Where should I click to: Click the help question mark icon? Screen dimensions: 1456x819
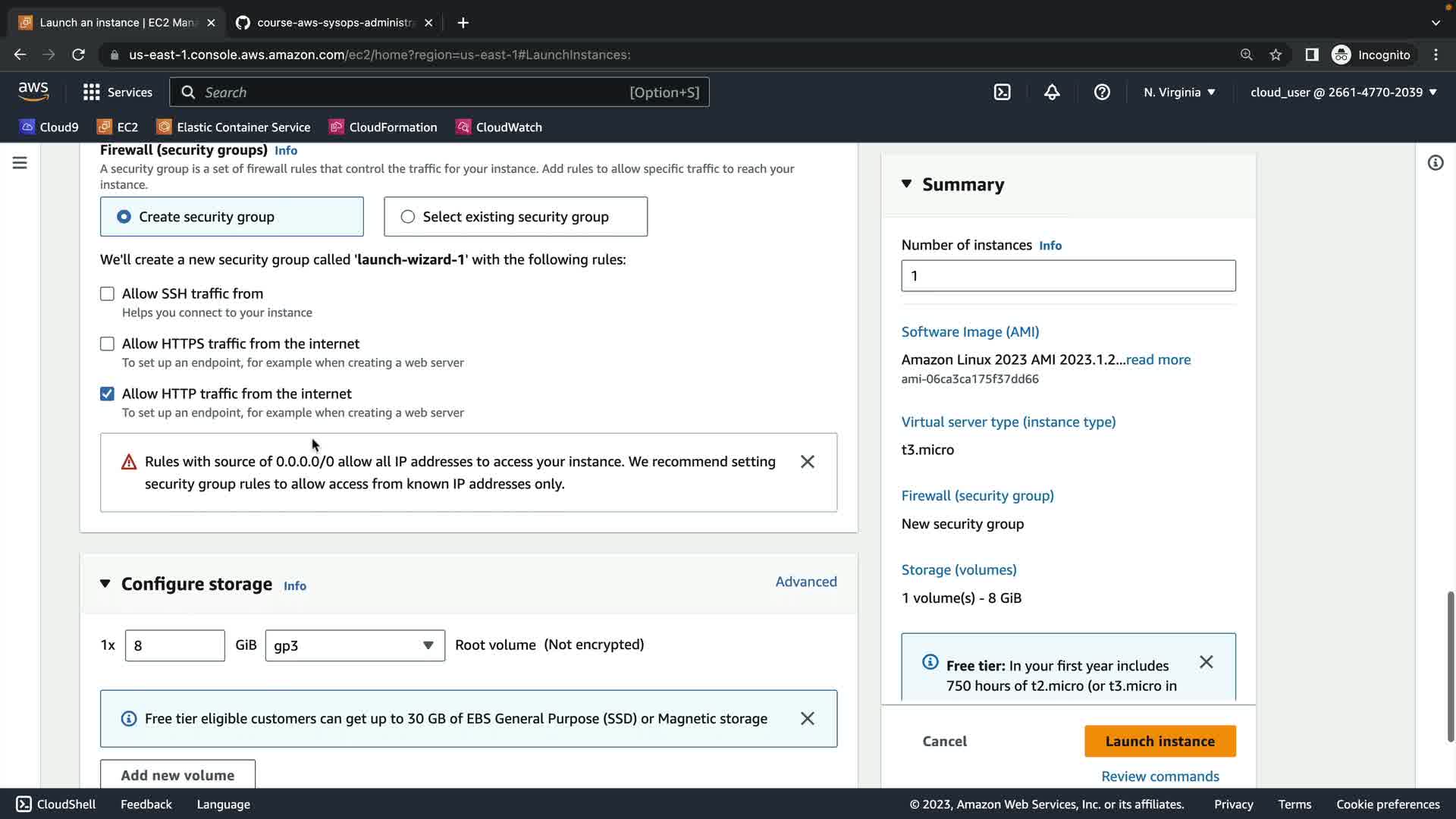[1102, 93]
